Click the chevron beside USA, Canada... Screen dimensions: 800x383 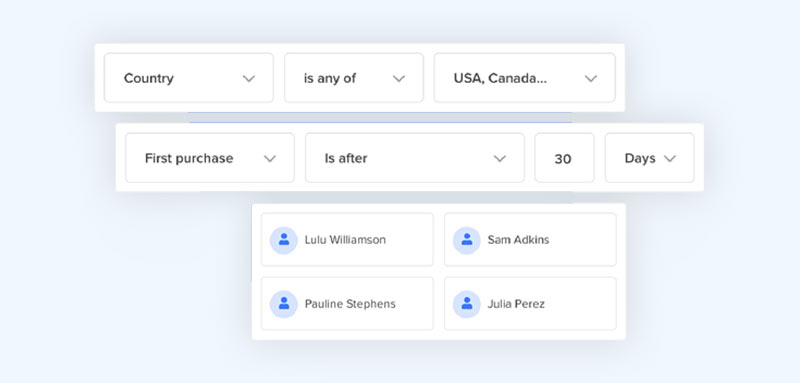click(591, 79)
